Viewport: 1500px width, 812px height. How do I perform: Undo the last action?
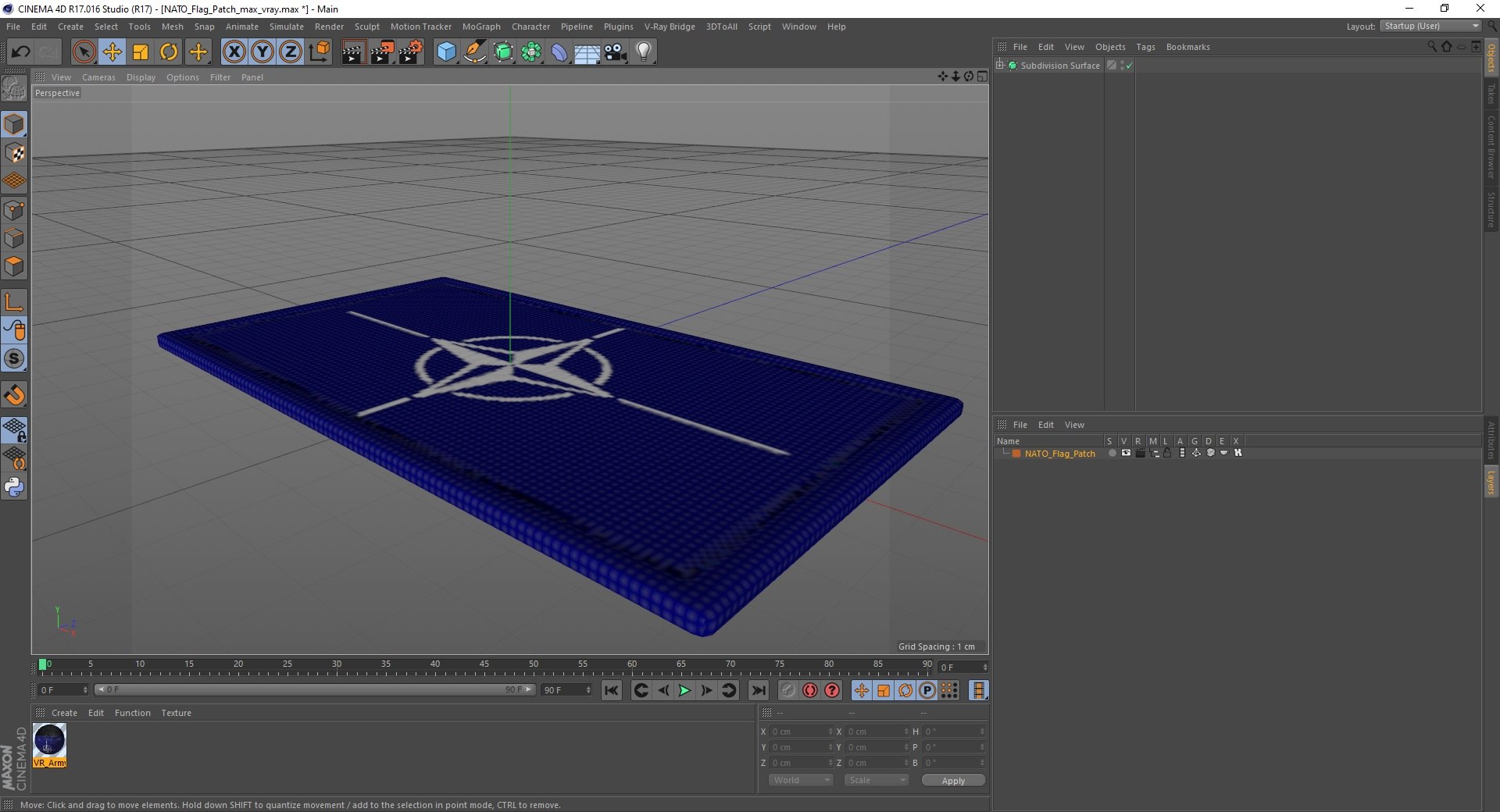tap(20, 52)
